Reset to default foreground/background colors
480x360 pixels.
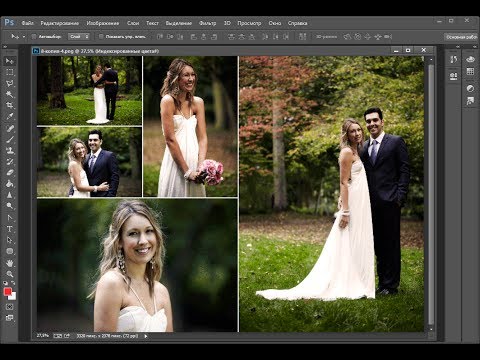click(x=5, y=283)
